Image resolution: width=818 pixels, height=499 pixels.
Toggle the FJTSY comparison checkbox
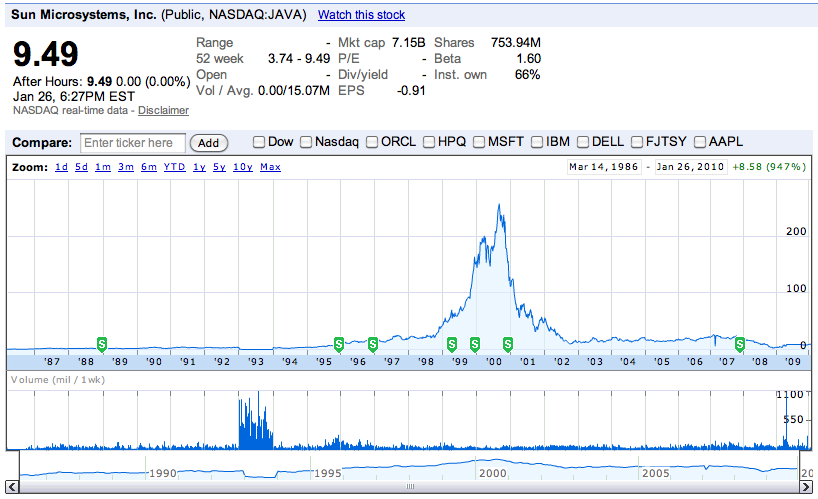(637, 142)
